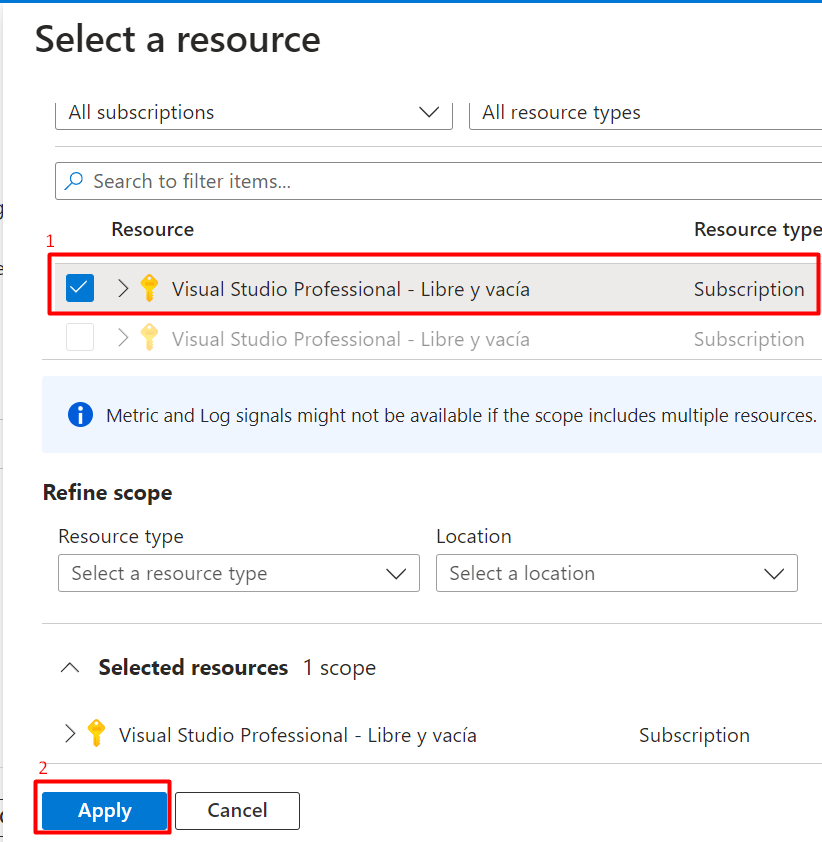Expand the checked subscription row with its chevron
Screen dimensions: 822x842
point(123,288)
